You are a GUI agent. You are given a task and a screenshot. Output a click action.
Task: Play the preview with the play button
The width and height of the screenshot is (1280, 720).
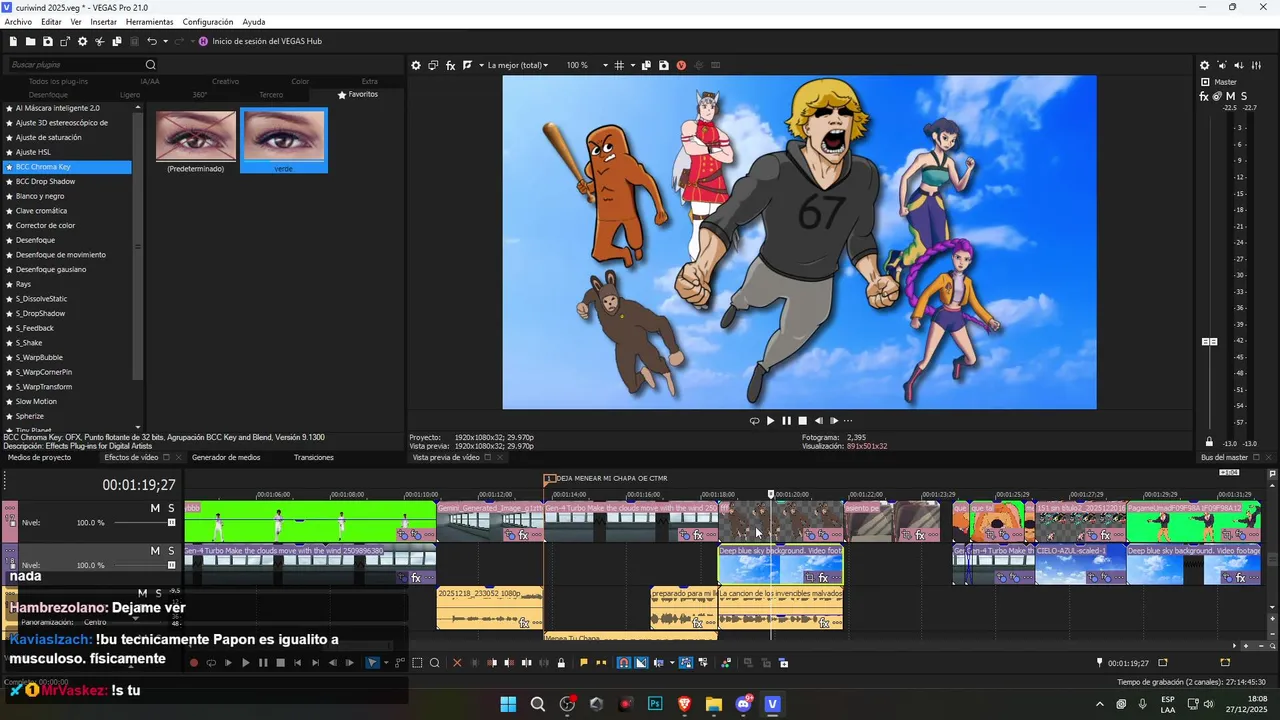pos(770,421)
